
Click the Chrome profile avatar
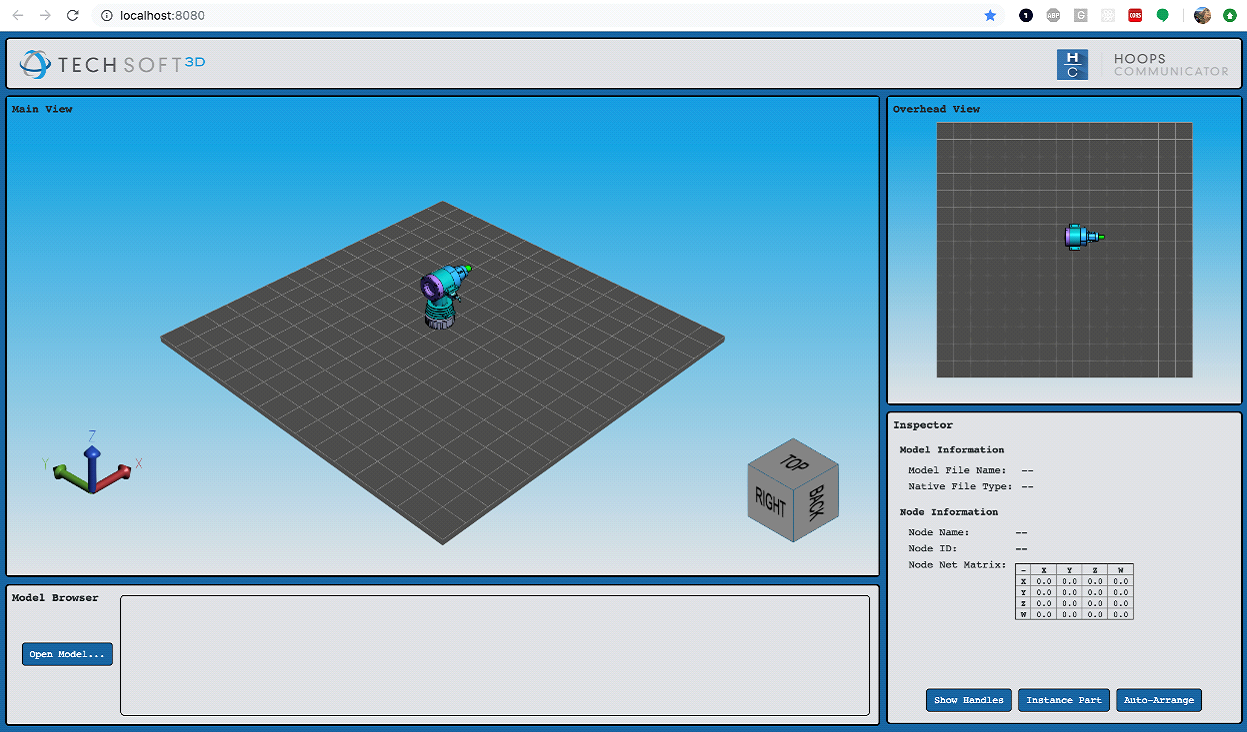click(1202, 16)
